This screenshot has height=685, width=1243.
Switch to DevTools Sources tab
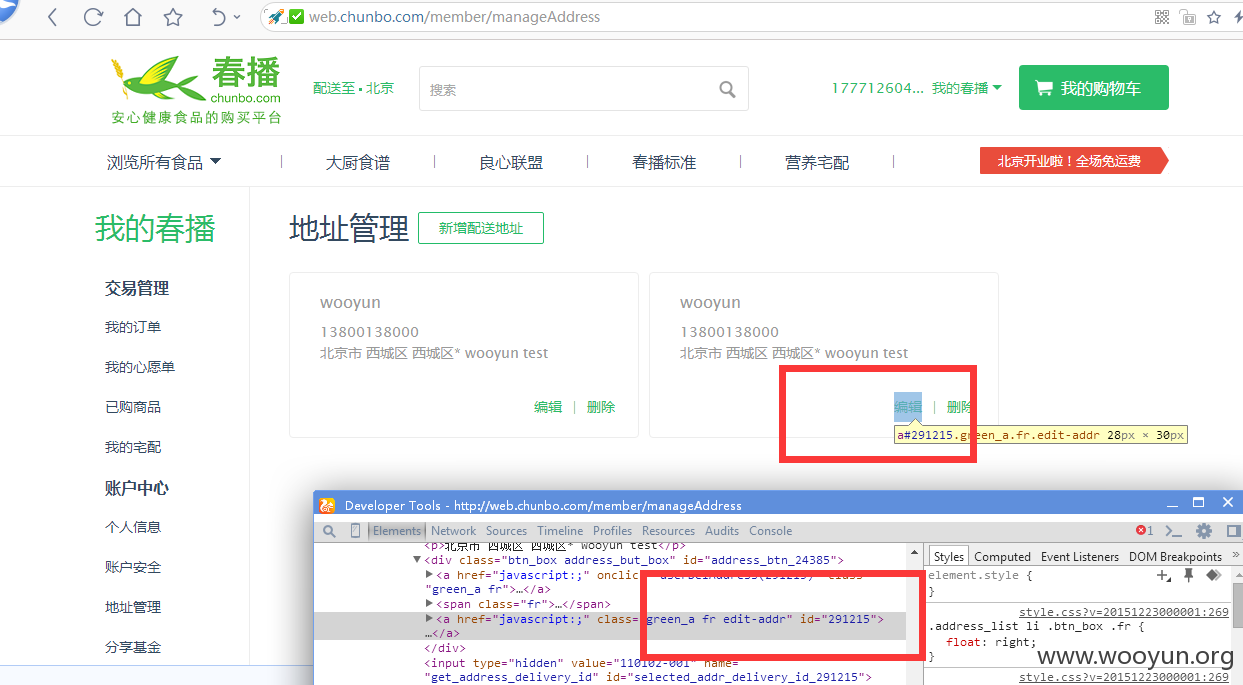coord(506,531)
